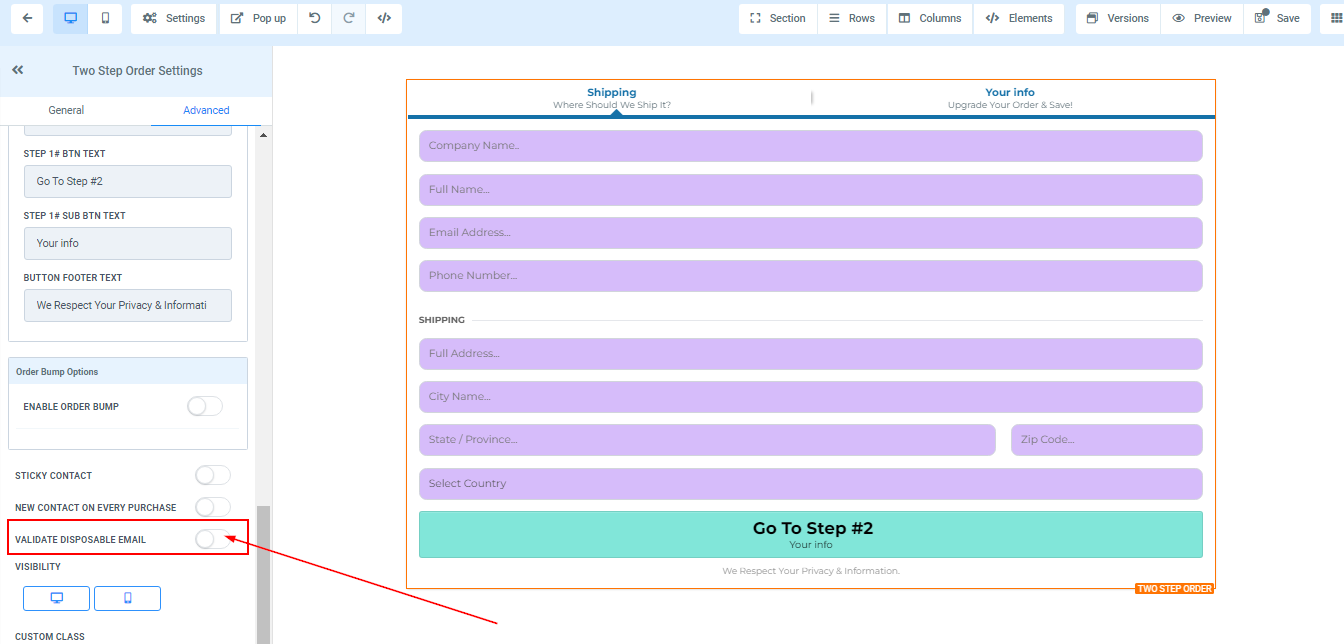The height and width of the screenshot is (644, 1344).
Task: Switch to desktop view icon
Action: 70,18
